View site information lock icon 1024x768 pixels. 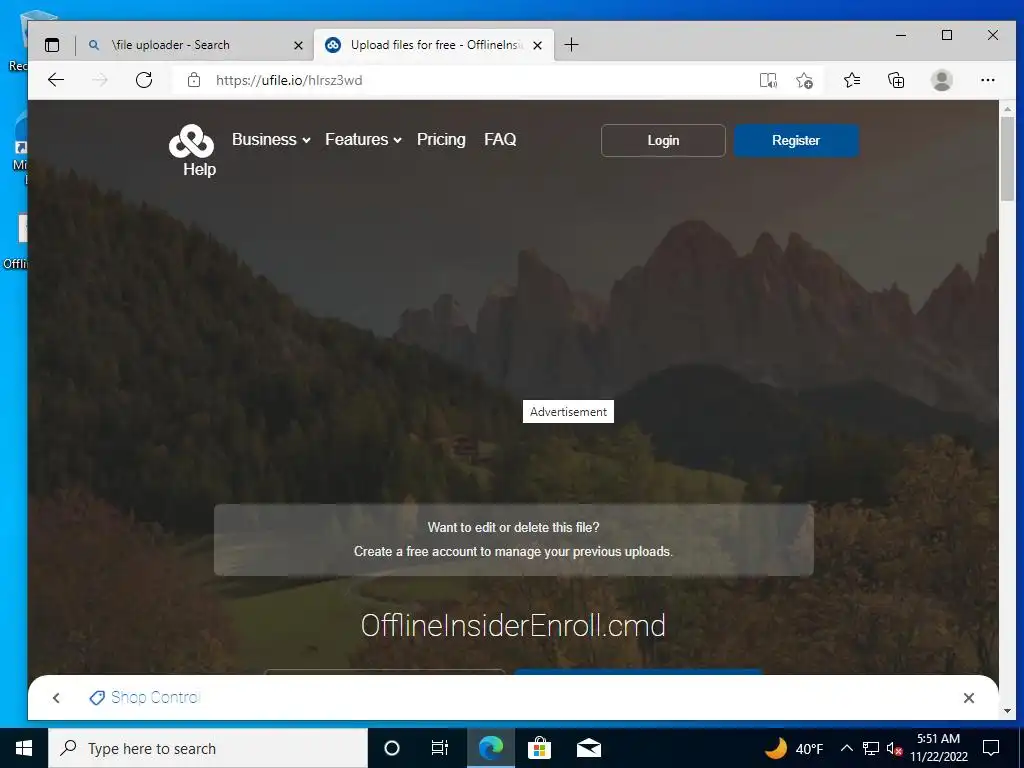(x=194, y=80)
